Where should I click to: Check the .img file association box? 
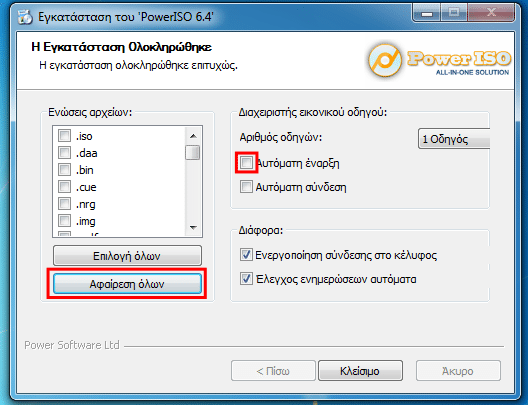point(64,221)
